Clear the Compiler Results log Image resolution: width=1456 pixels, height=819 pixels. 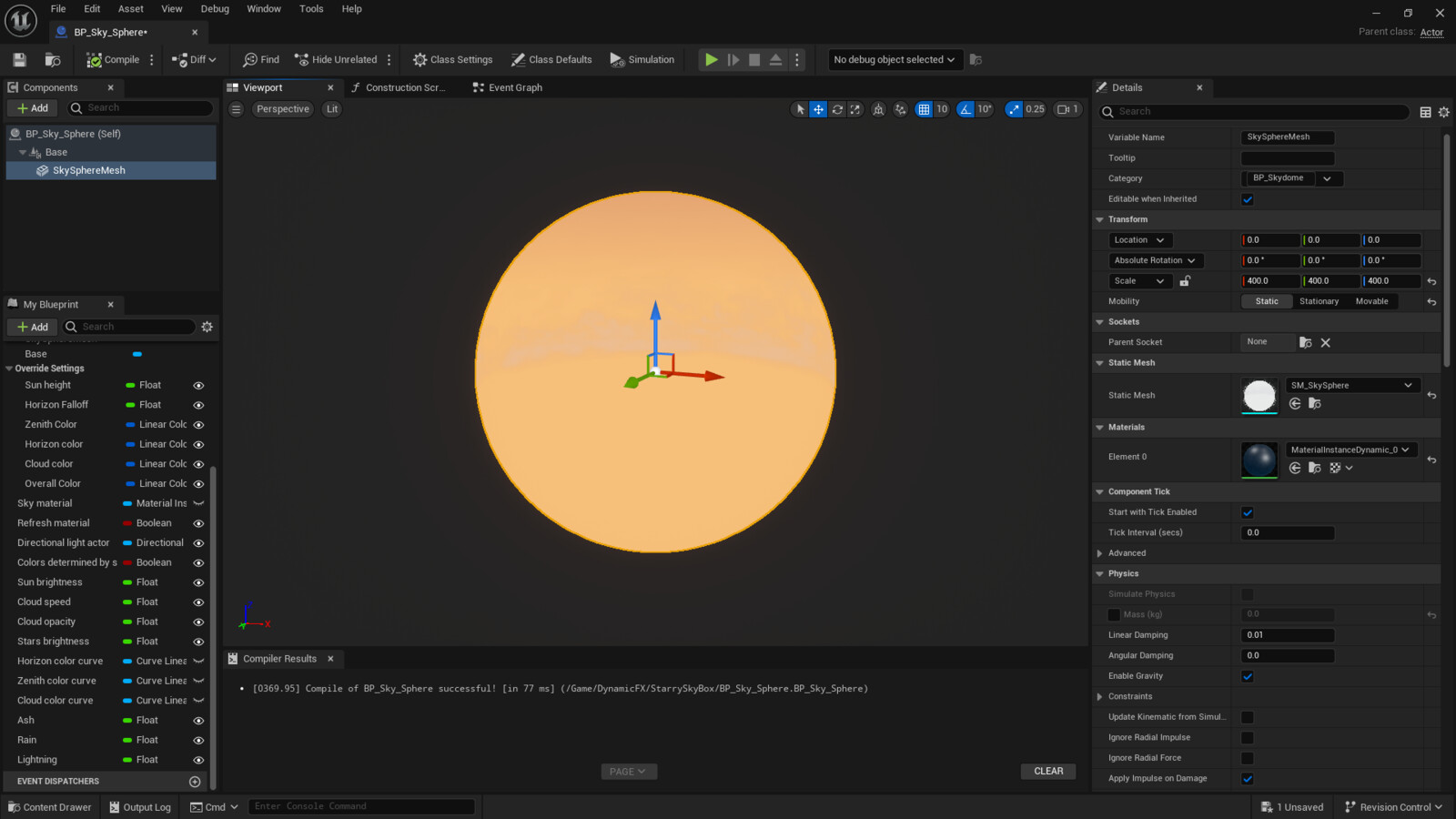coord(1048,772)
